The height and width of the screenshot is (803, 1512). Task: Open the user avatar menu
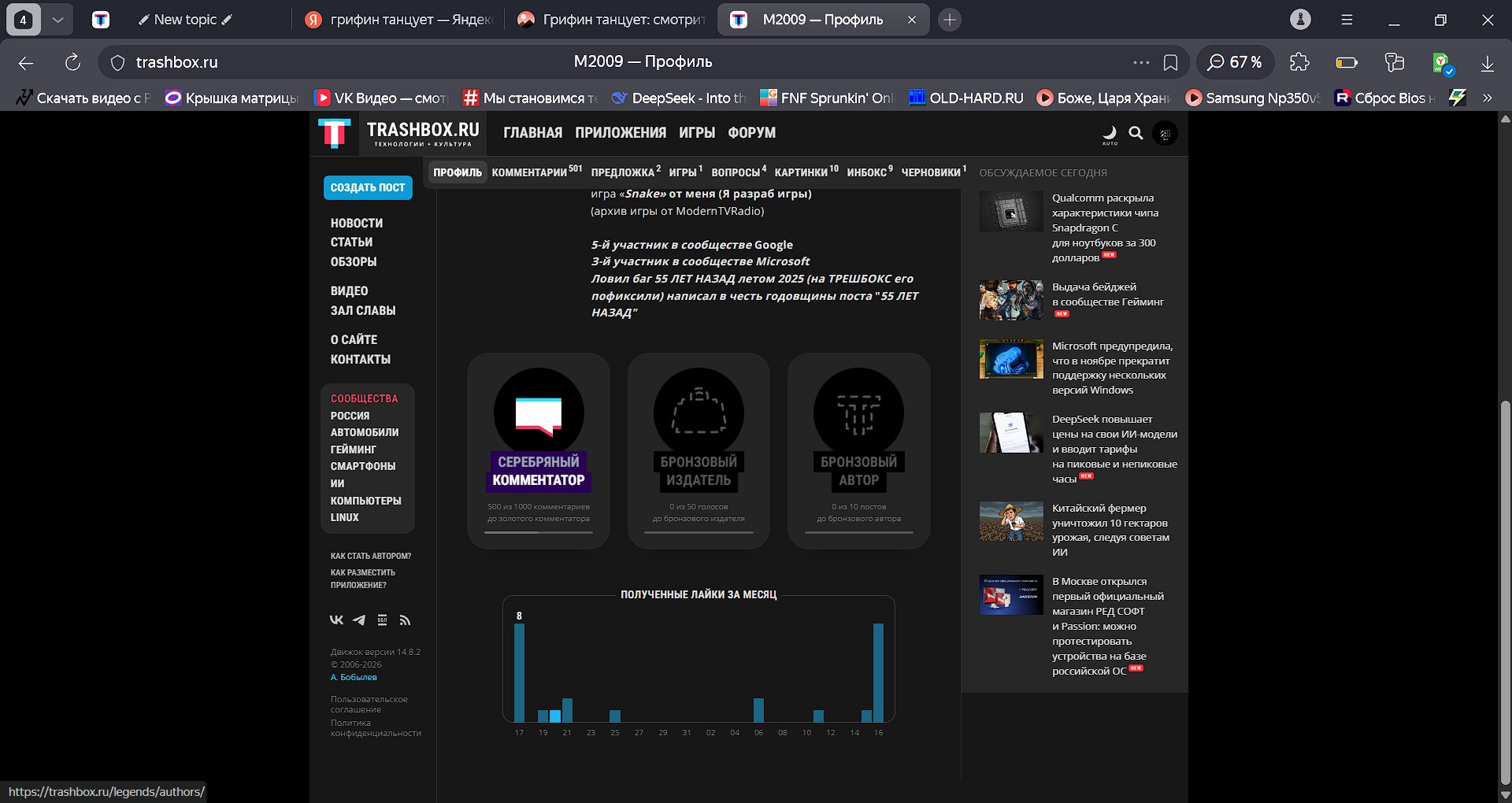pyautogui.click(x=1165, y=134)
